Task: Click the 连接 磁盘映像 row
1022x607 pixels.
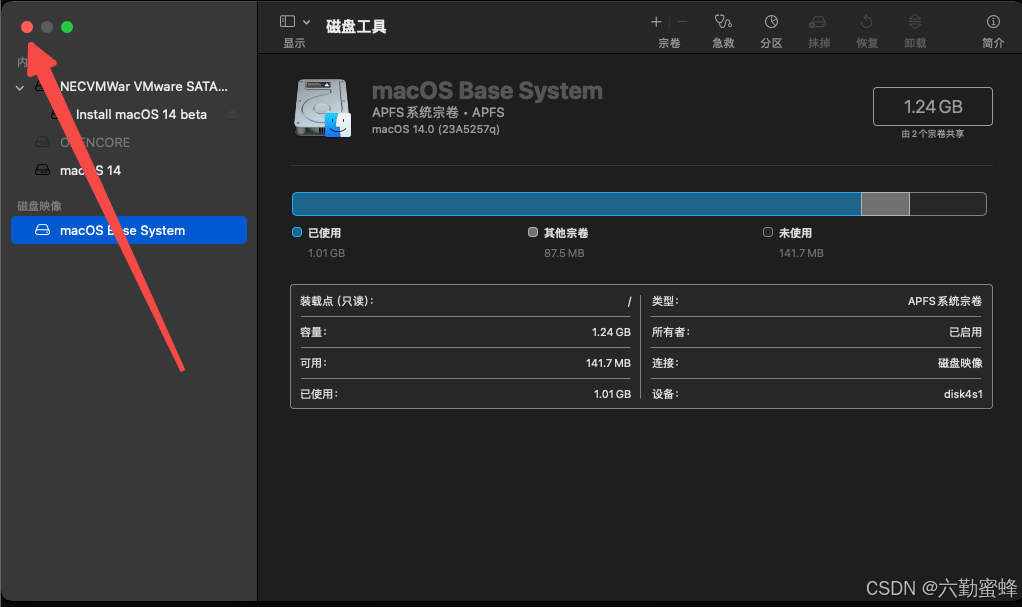Action: (817, 363)
